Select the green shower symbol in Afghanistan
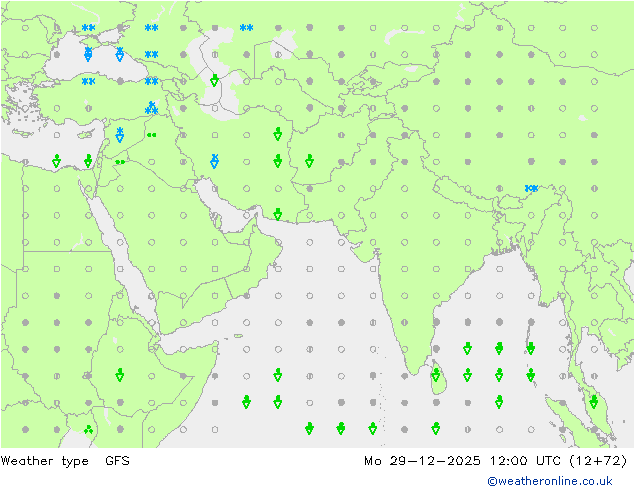Screen dimensions: 634x490 pyautogui.click(x=309, y=161)
